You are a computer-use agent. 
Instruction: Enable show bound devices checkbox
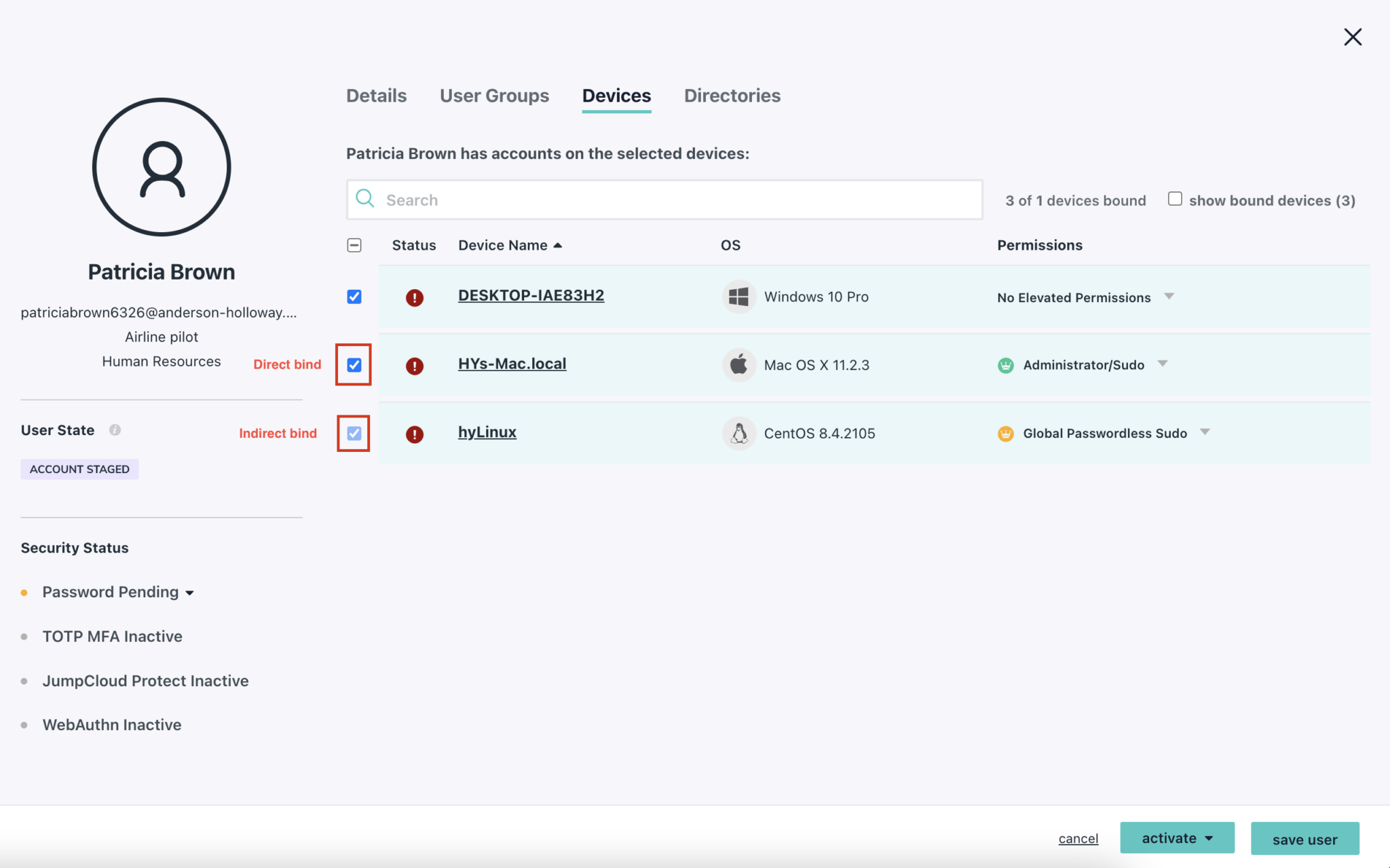(1175, 198)
